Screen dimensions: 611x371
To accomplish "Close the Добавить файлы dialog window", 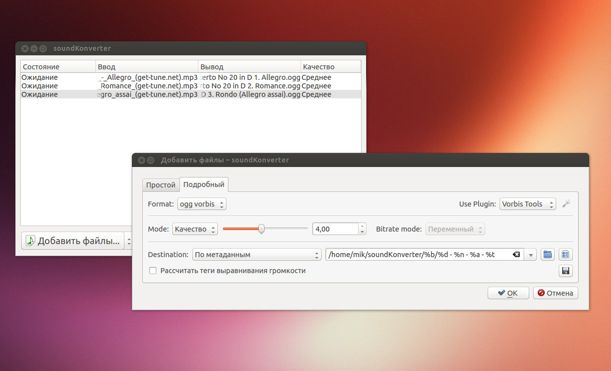I will [141, 160].
